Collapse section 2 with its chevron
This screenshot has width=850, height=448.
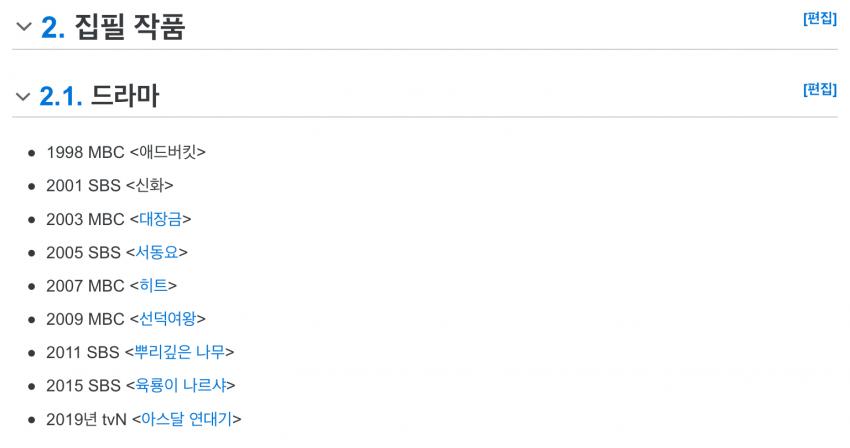point(22,28)
